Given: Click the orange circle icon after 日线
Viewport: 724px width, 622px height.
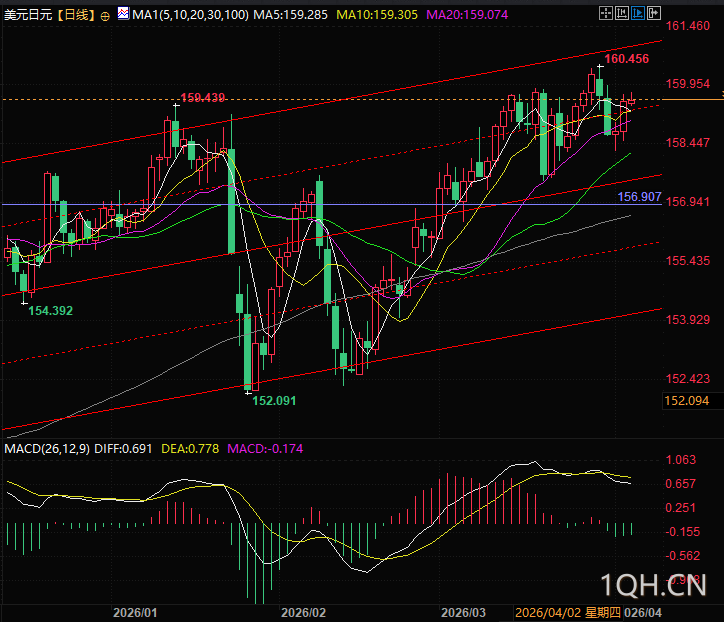Looking at the screenshot, I should pos(105,16).
